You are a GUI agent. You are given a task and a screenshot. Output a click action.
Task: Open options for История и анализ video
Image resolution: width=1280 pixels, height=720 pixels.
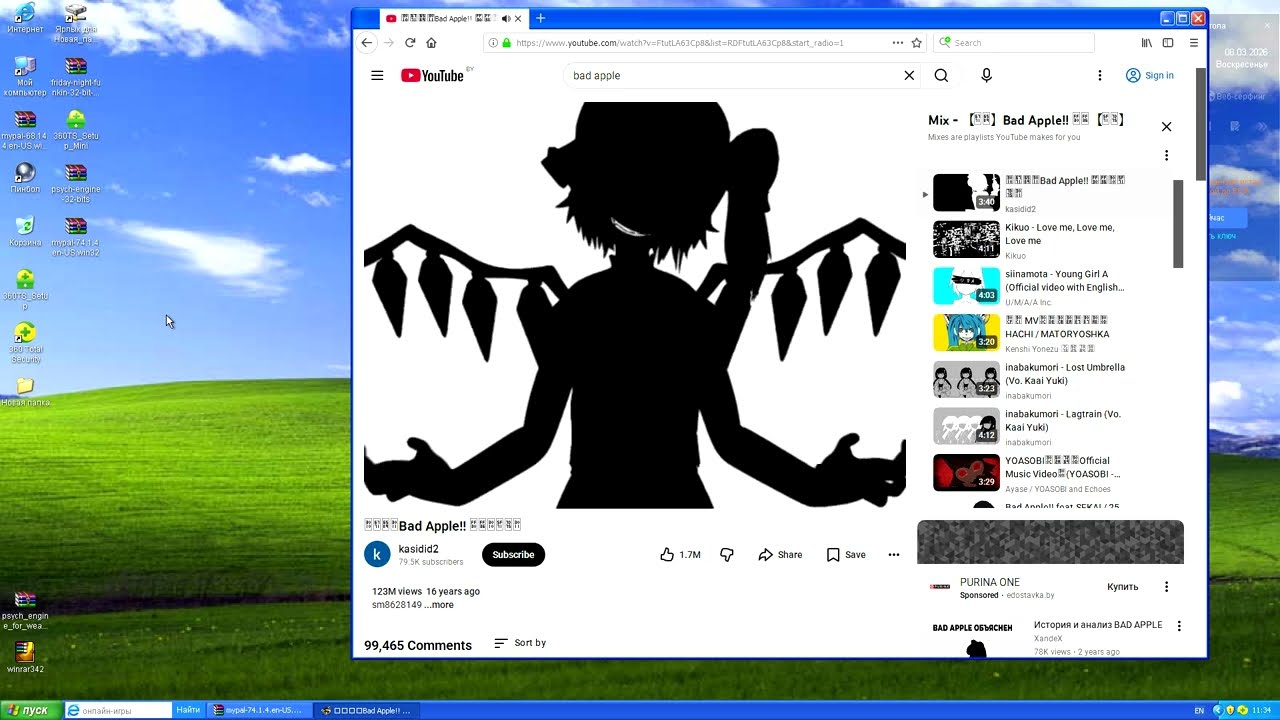[1179, 626]
